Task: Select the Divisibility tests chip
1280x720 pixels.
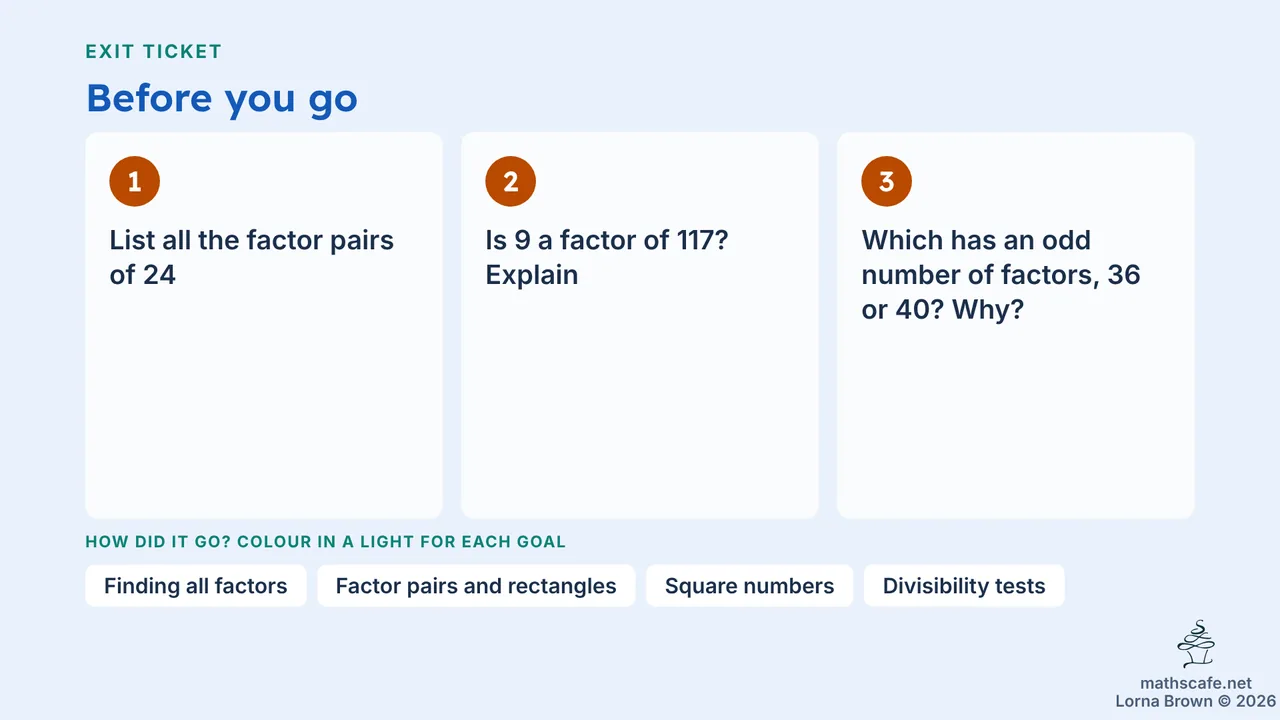Action: click(964, 586)
